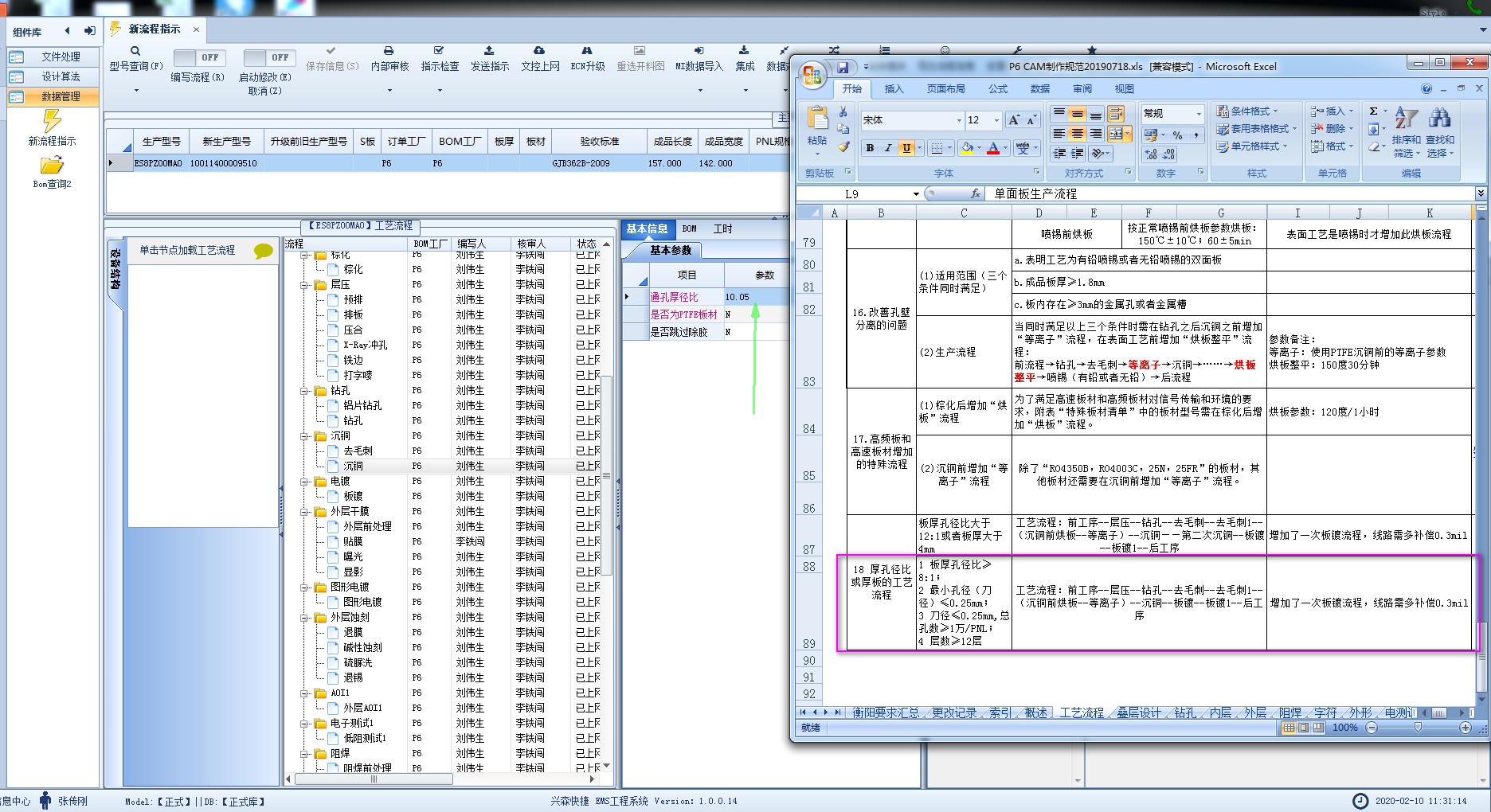
Task: Click the Excel save icon
Action: 842,68
